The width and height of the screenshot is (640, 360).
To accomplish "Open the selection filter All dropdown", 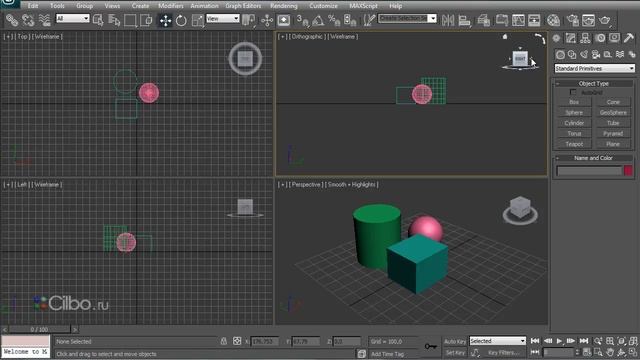I will pos(73,18).
